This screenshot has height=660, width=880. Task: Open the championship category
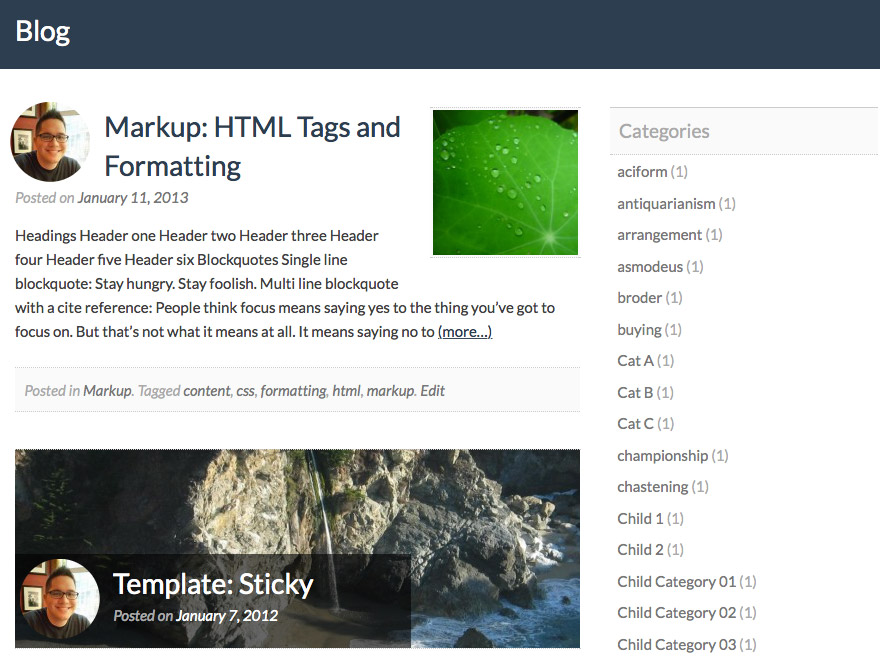point(662,456)
